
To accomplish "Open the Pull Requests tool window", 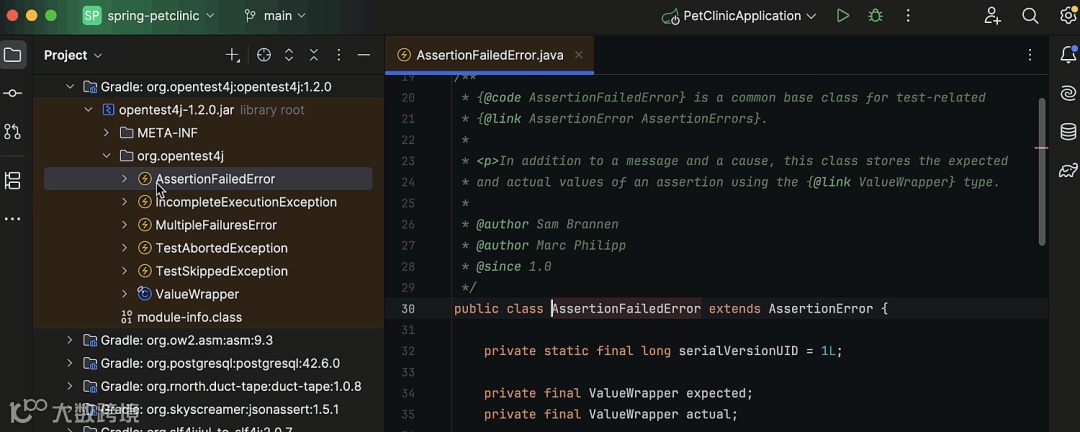I will (13, 131).
